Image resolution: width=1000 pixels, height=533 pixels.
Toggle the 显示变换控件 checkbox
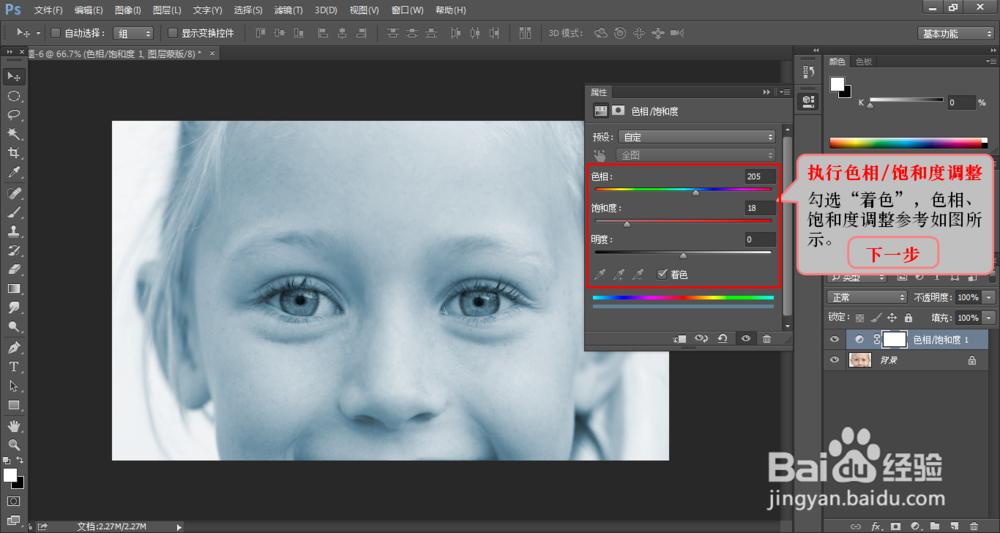[172, 33]
